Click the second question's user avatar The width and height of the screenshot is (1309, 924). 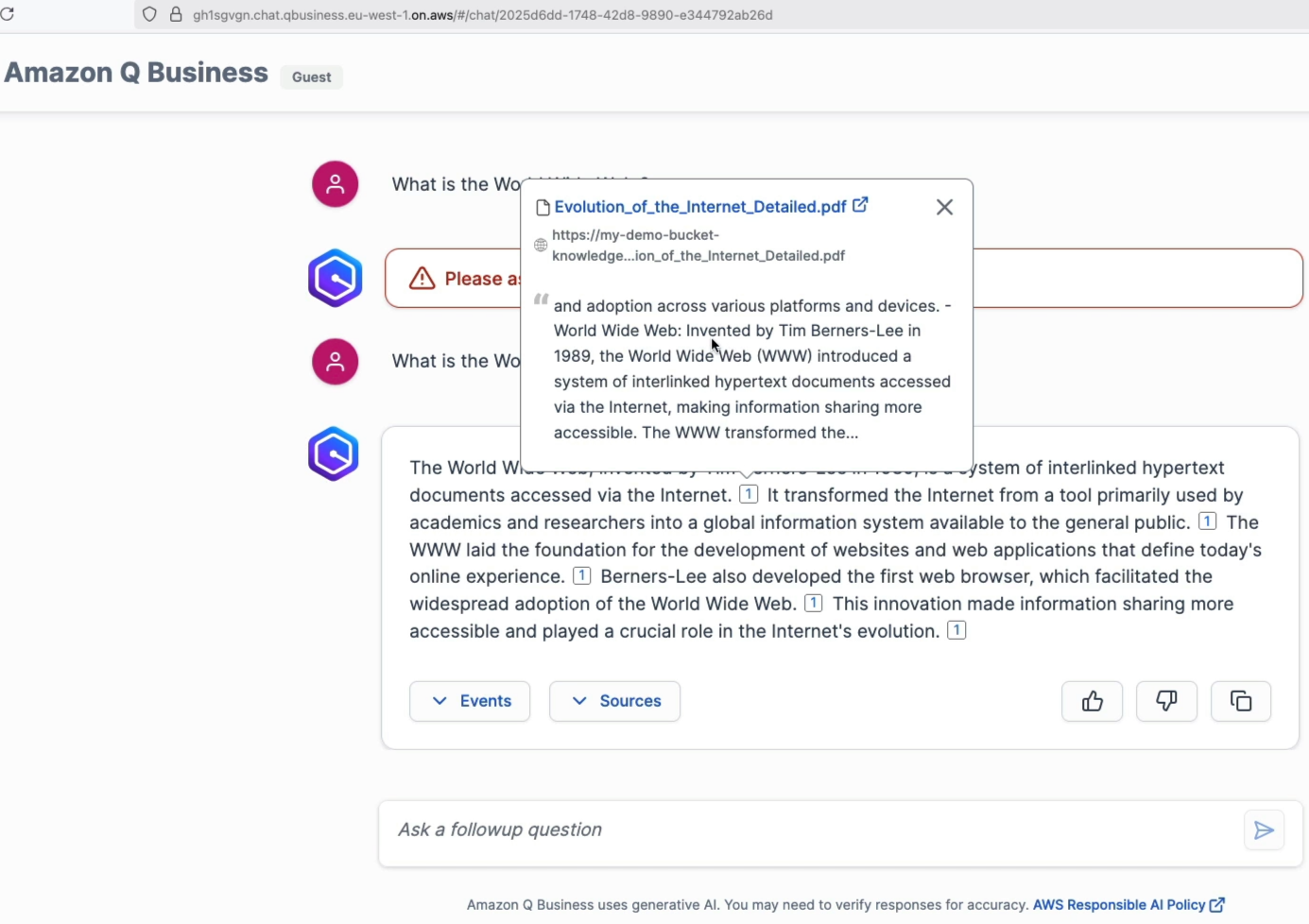click(336, 362)
